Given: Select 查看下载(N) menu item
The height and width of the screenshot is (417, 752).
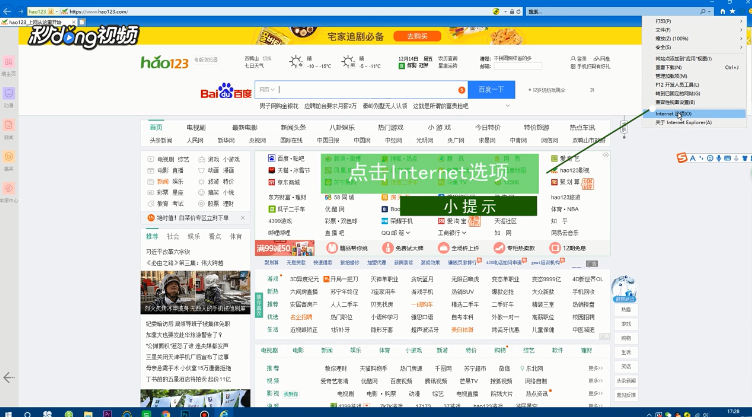Looking at the screenshot, I should 694,67.
